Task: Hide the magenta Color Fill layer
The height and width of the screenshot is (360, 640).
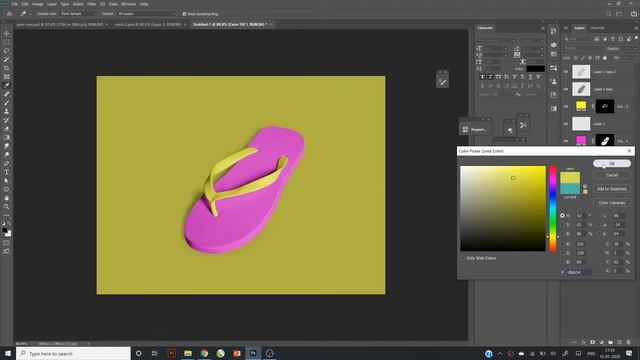Action: pos(566,141)
